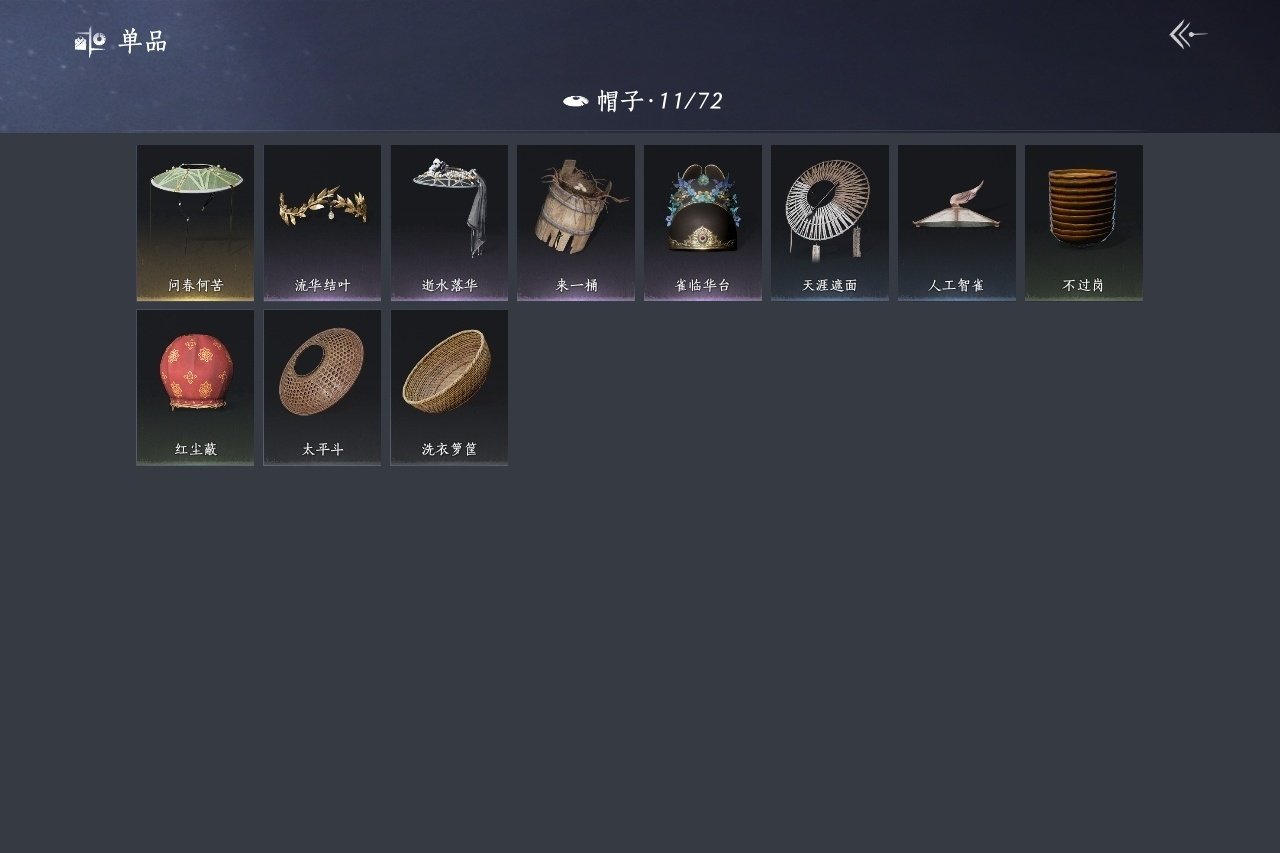Select the golden leaf crown 流华结叶
The width and height of the screenshot is (1280, 853).
coord(322,223)
